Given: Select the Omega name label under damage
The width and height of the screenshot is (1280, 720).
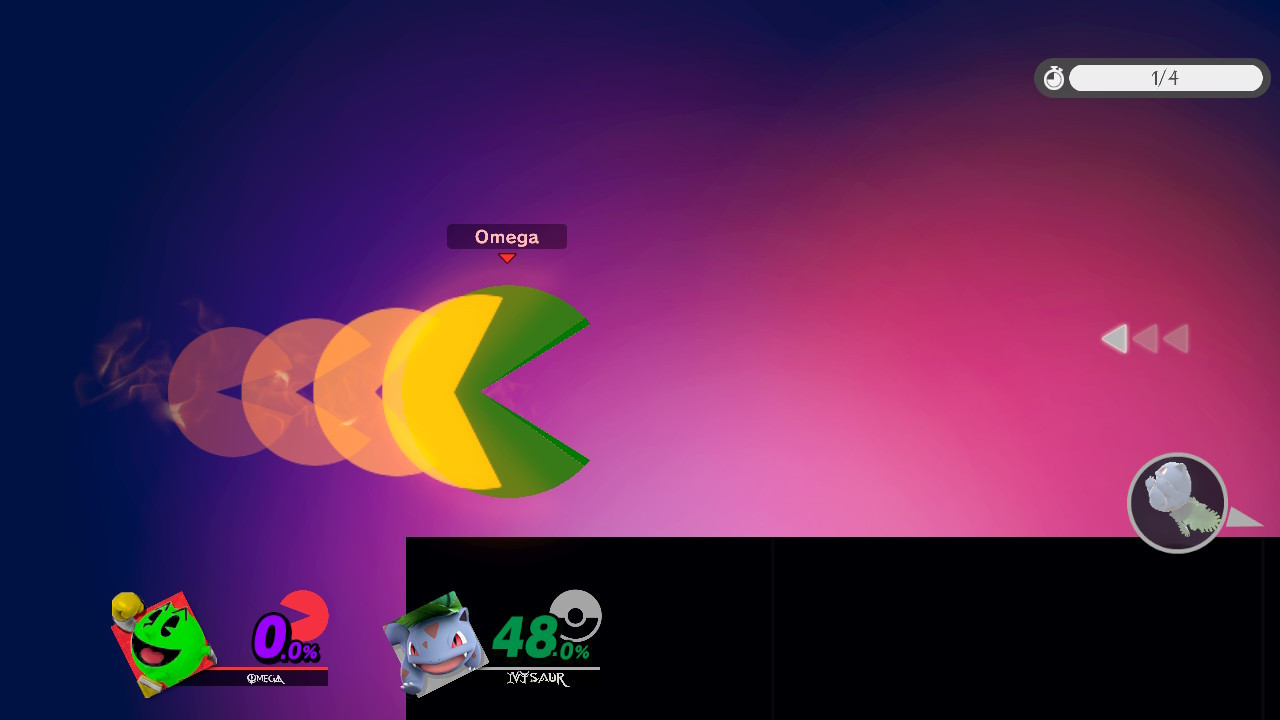Looking at the screenshot, I should (x=265, y=679).
